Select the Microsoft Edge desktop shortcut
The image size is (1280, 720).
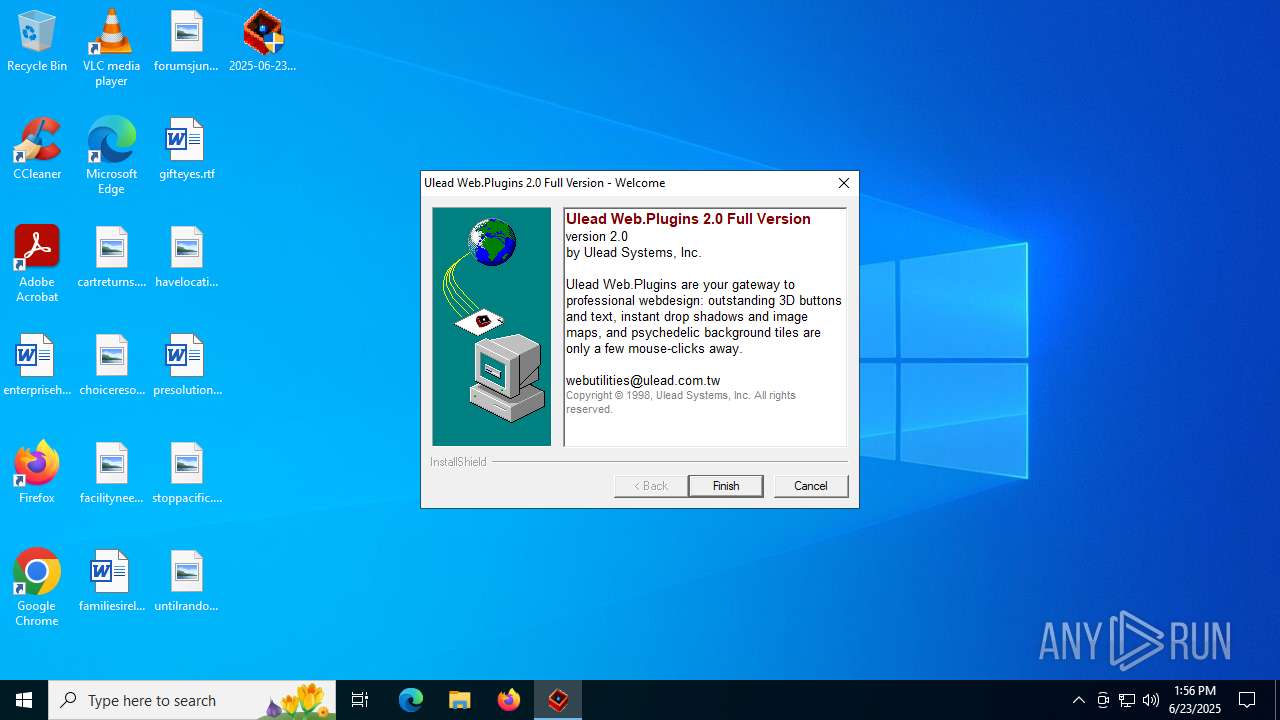click(x=111, y=156)
